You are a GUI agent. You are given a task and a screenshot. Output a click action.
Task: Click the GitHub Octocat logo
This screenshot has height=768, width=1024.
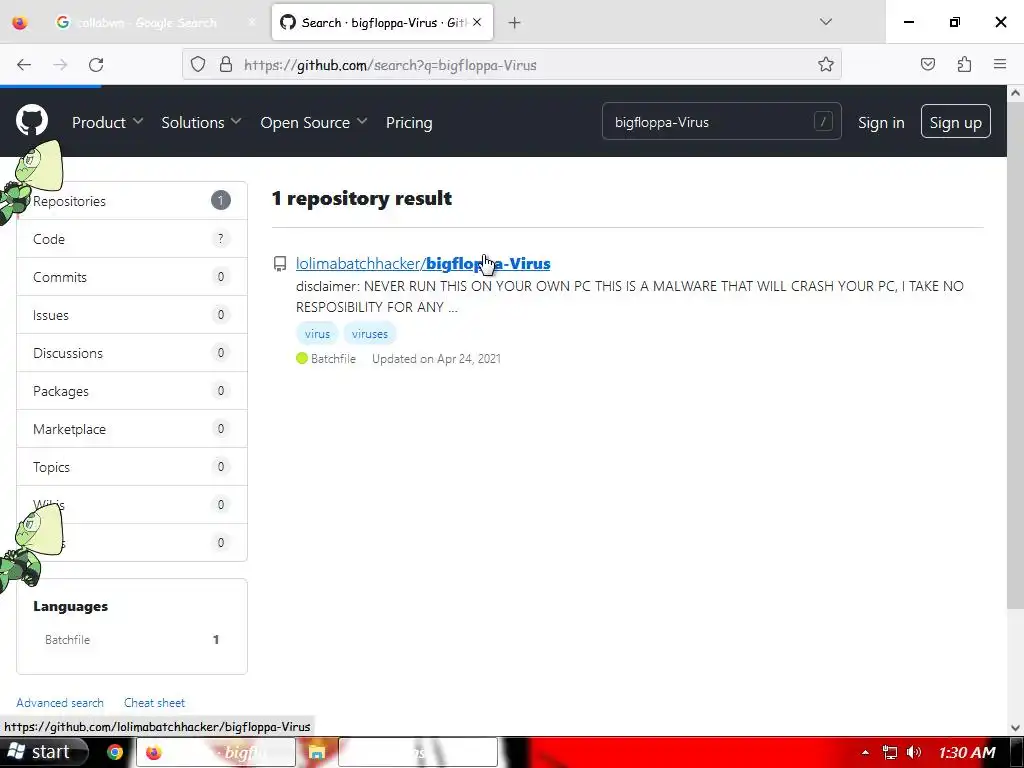pyautogui.click(x=32, y=121)
